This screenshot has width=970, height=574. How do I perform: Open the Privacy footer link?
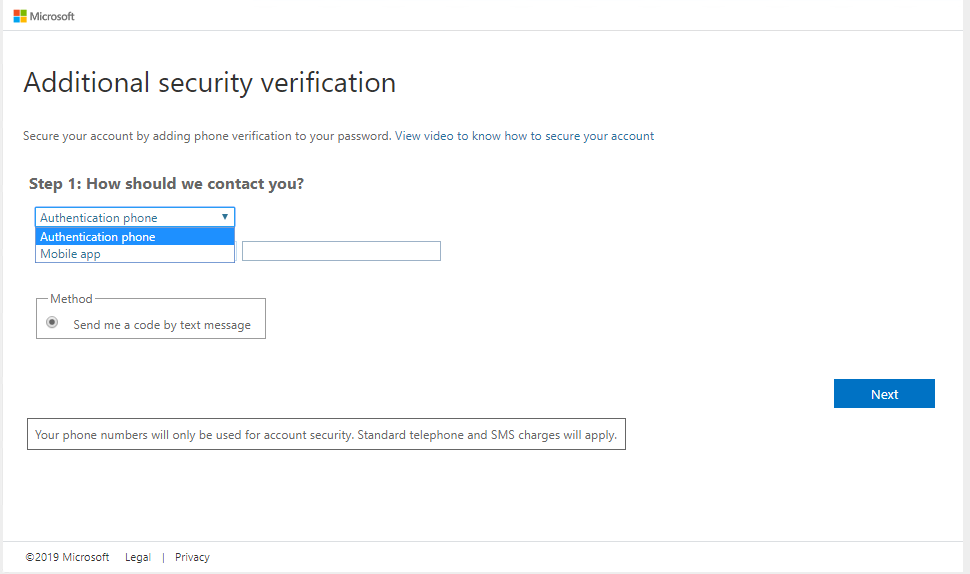pyautogui.click(x=192, y=557)
